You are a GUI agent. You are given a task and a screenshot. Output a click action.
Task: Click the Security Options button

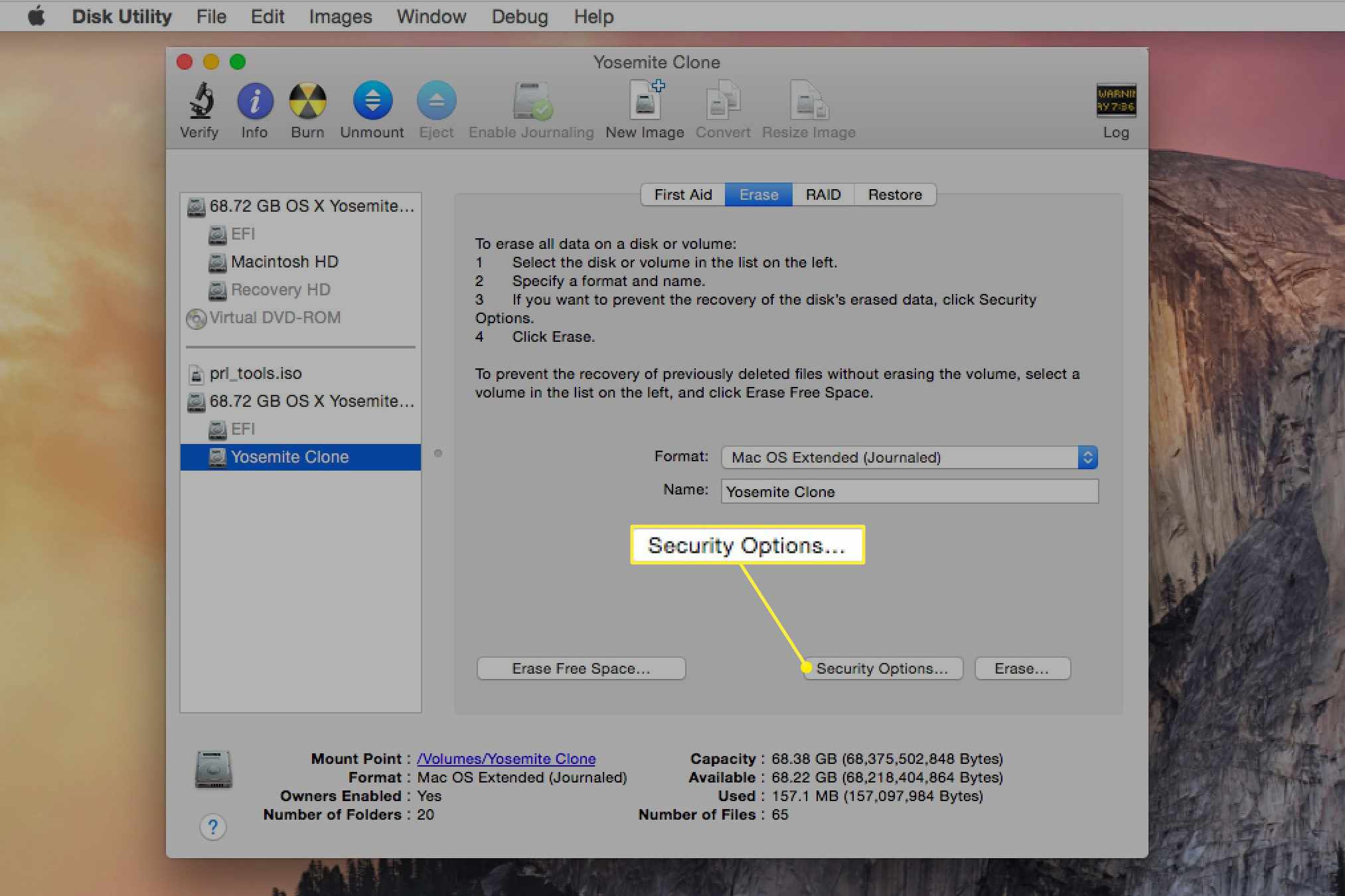tap(883, 668)
